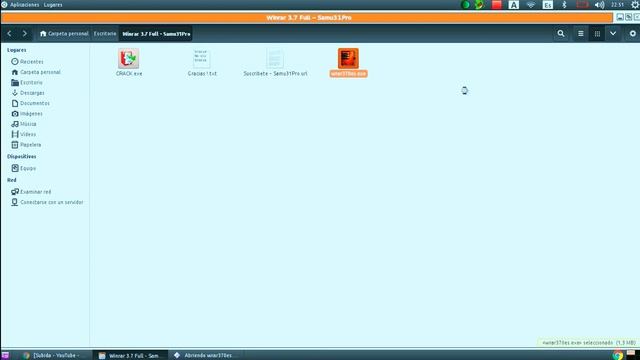
Task: Click the Chrome icon in bottom right tray
Action: 618,355
